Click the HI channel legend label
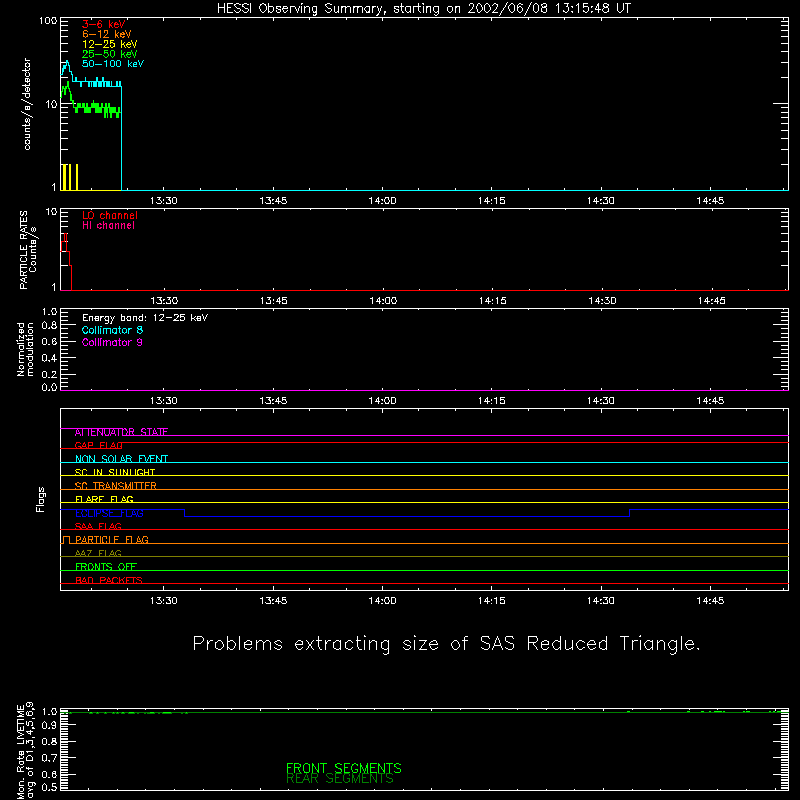Screen dimensions: 800x800 (108, 226)
